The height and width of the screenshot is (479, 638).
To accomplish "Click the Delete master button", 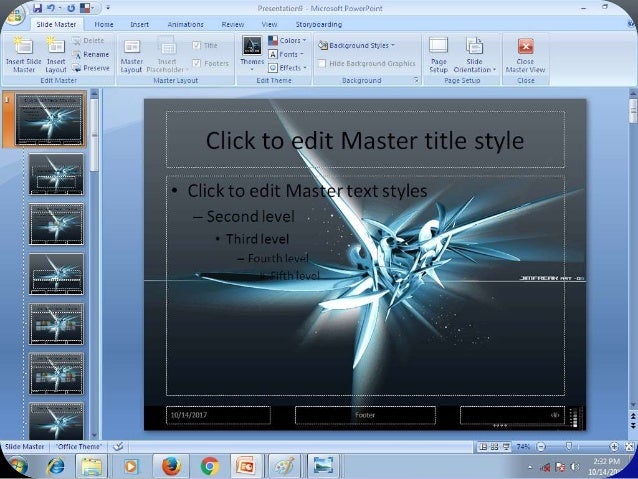I will (89, 40).
